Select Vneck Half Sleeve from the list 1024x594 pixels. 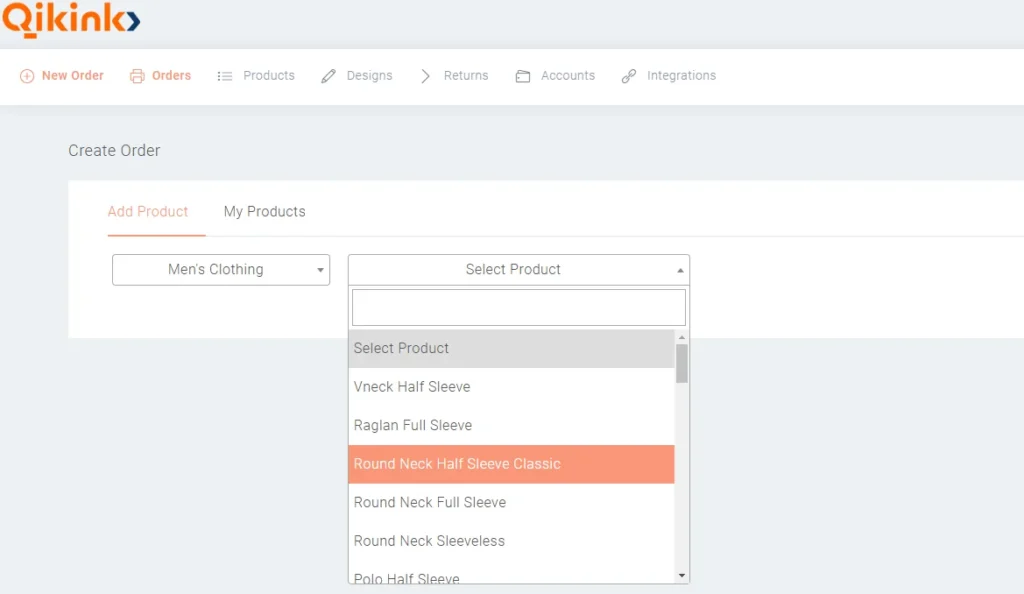[x=412, y=387]
